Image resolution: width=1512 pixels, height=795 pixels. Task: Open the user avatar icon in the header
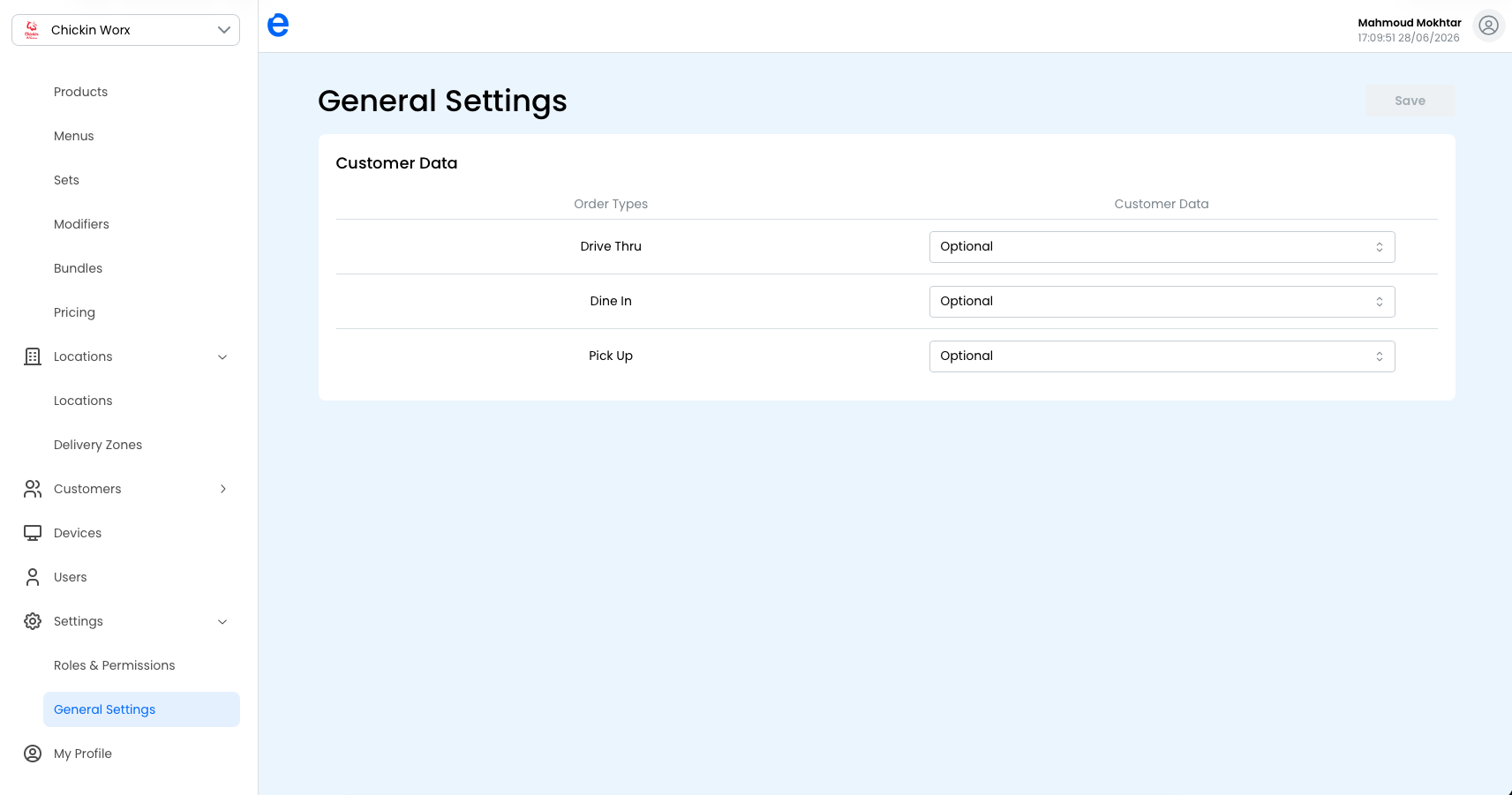(x=1488, y=26)
